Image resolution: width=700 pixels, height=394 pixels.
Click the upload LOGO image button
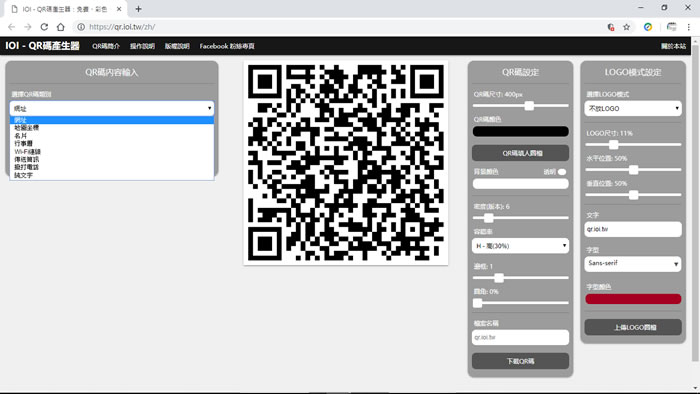tap(633, 327)
